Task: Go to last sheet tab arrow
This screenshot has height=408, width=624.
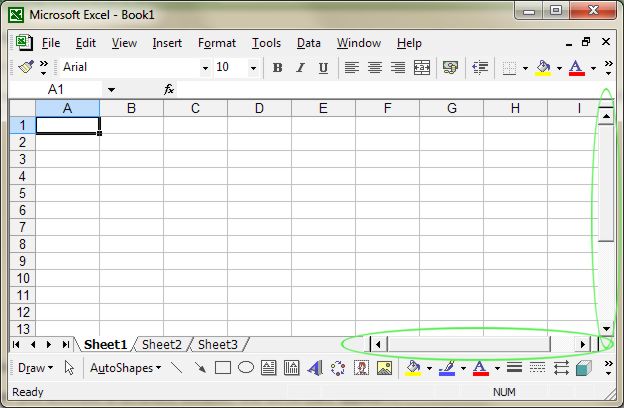Action: [66, 345]
